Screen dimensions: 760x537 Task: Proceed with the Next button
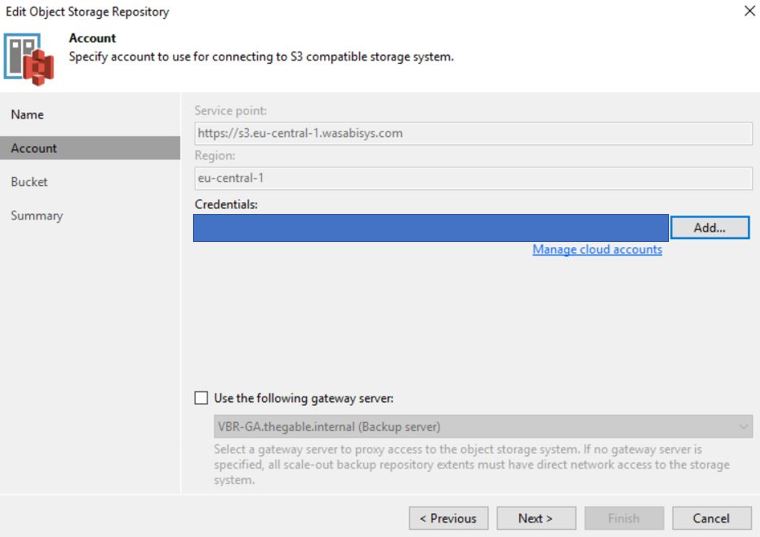click(x=536, y=518)
